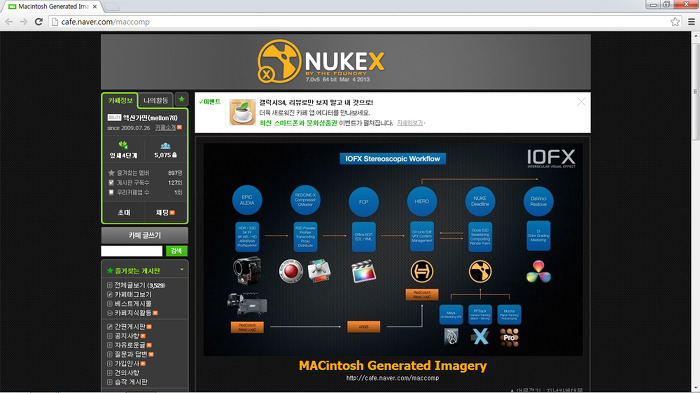
Task: Toggle the 게시판 구독수 checkbox icon
Action: coord(111,183)
